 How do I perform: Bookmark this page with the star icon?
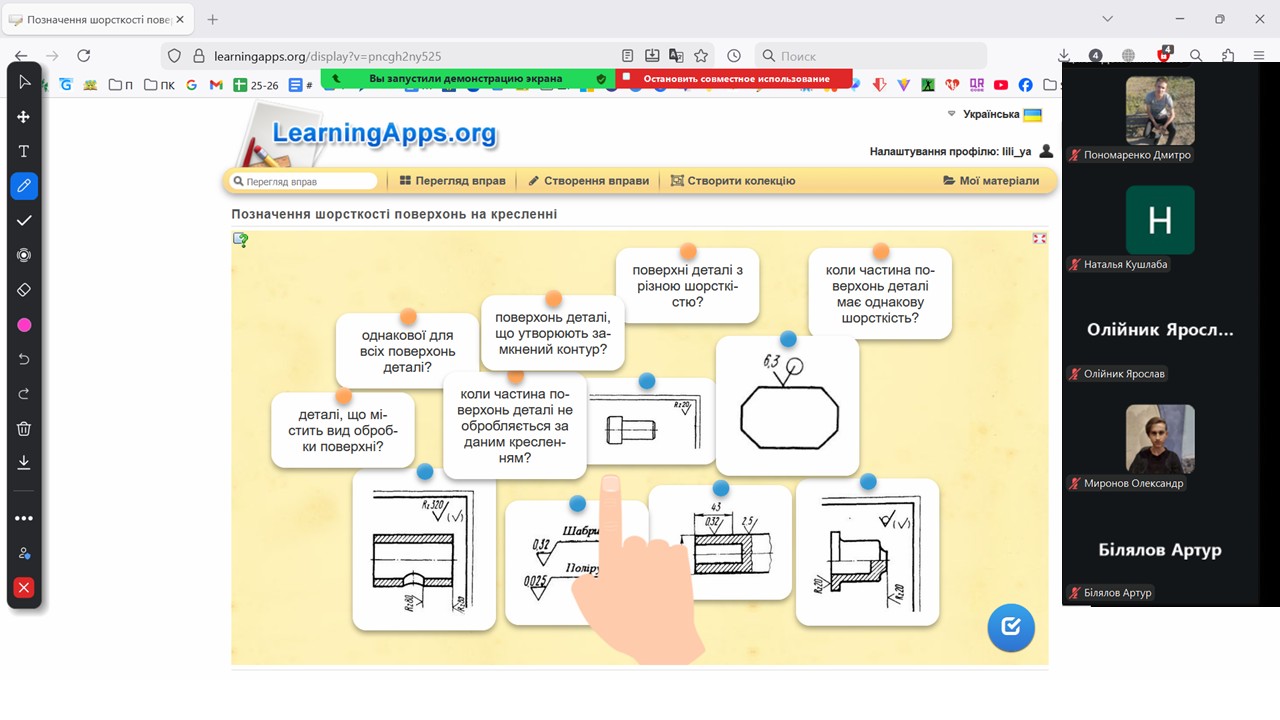pos(701,56)
